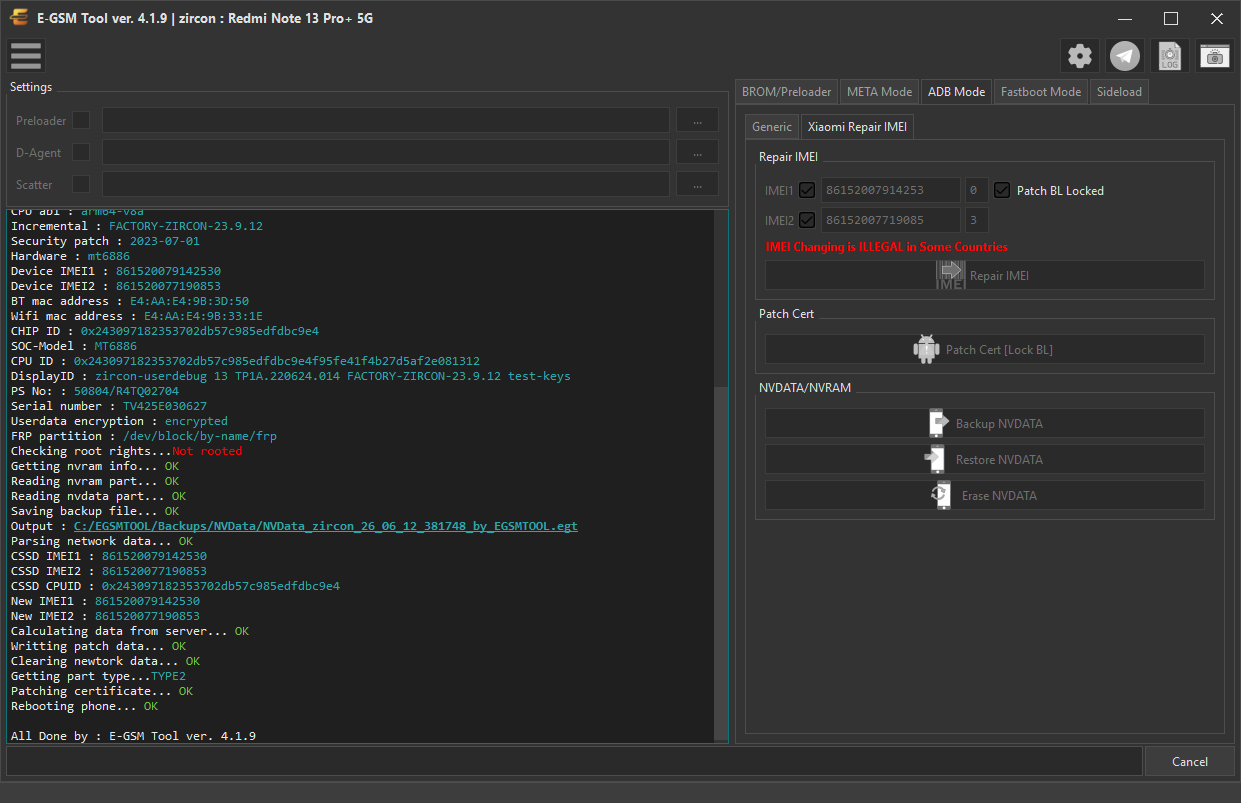Open the Telegram channel icon

click(1125, 56)
